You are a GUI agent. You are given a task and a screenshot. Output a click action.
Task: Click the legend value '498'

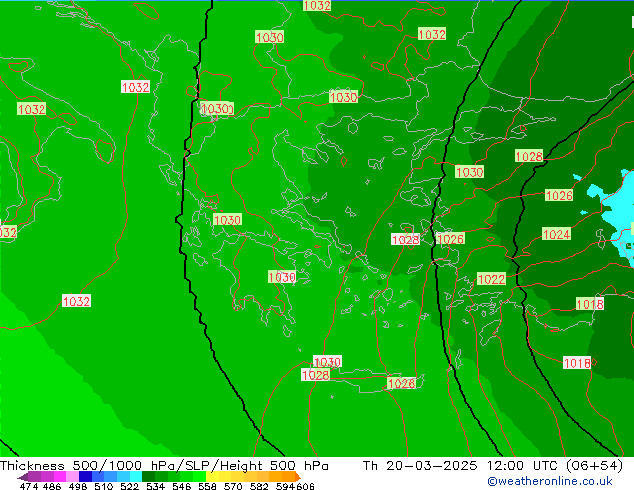coord(78,486)
